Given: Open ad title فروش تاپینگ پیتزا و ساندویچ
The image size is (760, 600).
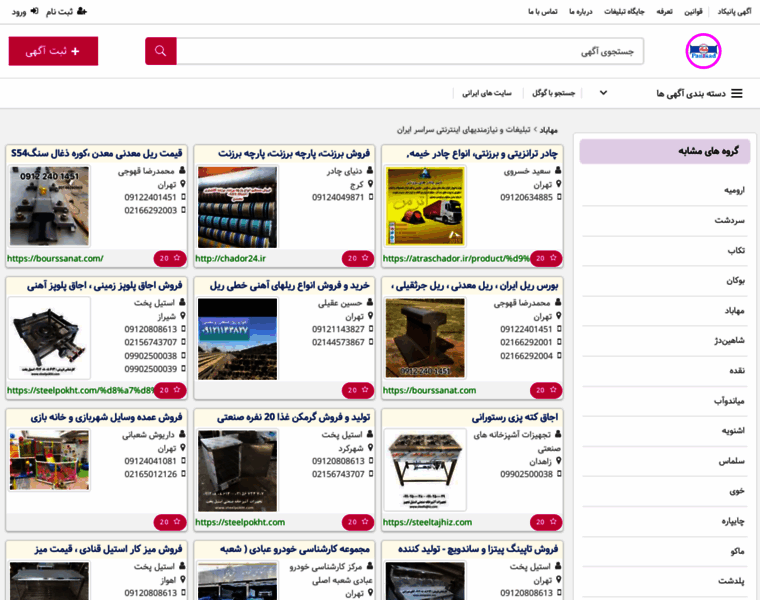Looking at the screenshot, I should [478, 549].
